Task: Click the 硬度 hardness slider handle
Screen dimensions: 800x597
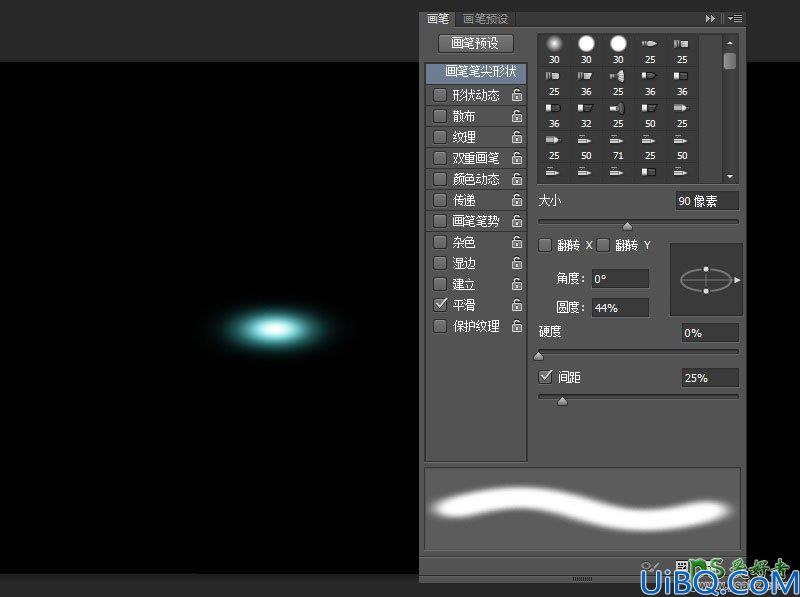Action: coord(539,356)
